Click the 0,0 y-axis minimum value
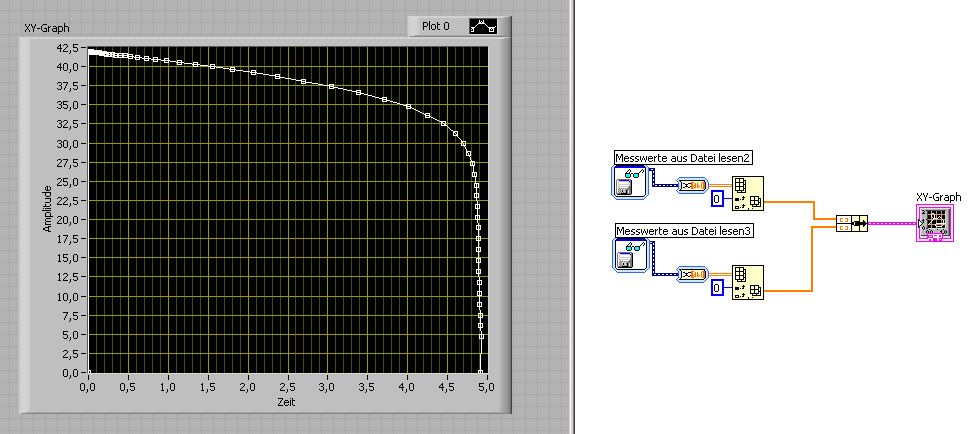 70,373
